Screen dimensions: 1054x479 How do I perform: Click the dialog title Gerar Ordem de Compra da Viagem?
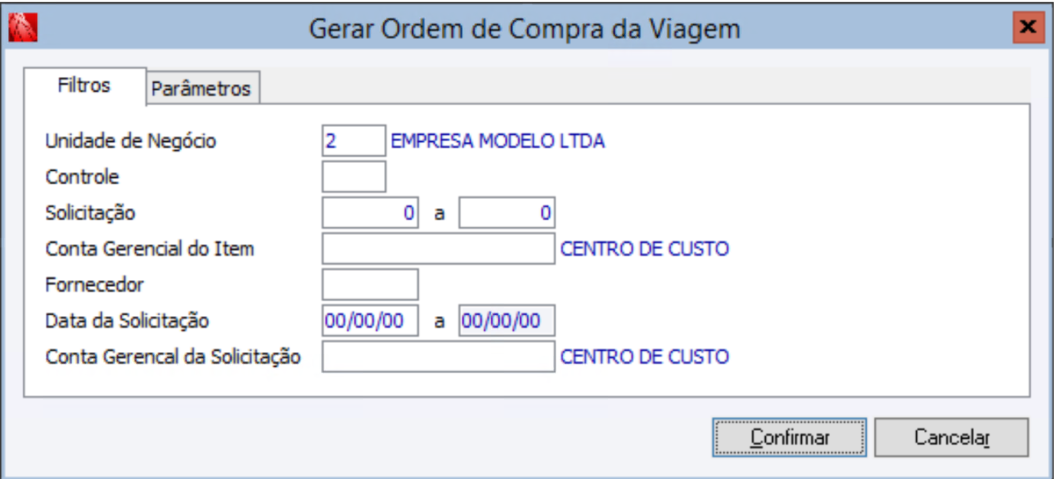527,29
